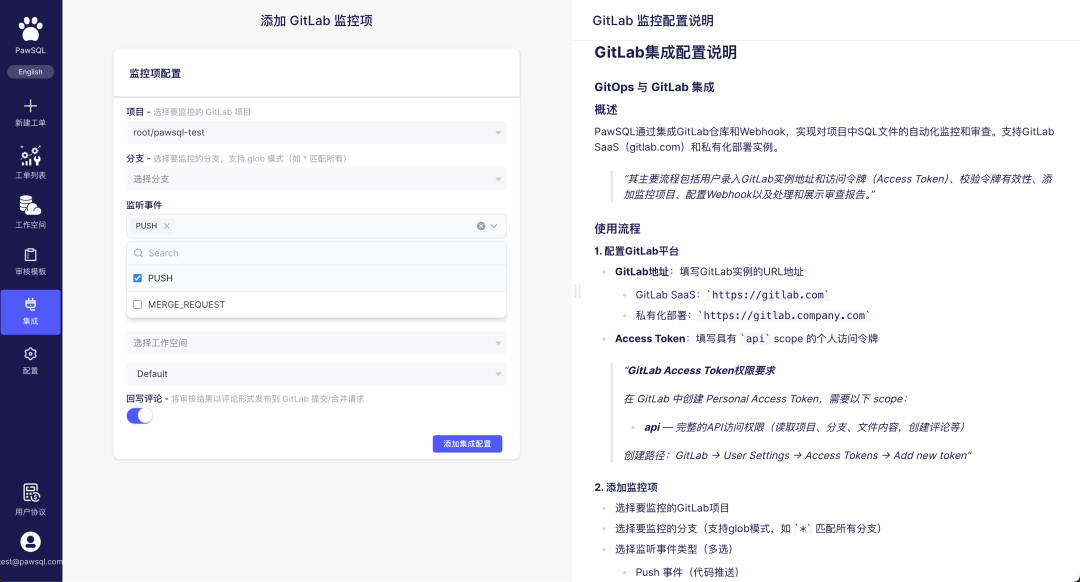Screen dimensions: 1080x582
Task: Click the 添加 GitLab 监控项 title
Action: (316, 21)
